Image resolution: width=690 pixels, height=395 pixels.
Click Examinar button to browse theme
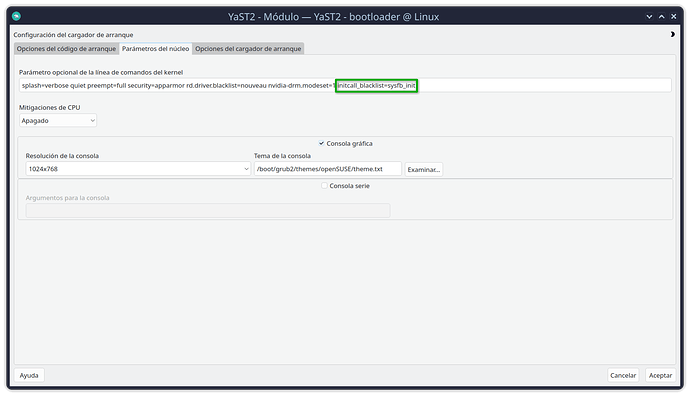424,169
